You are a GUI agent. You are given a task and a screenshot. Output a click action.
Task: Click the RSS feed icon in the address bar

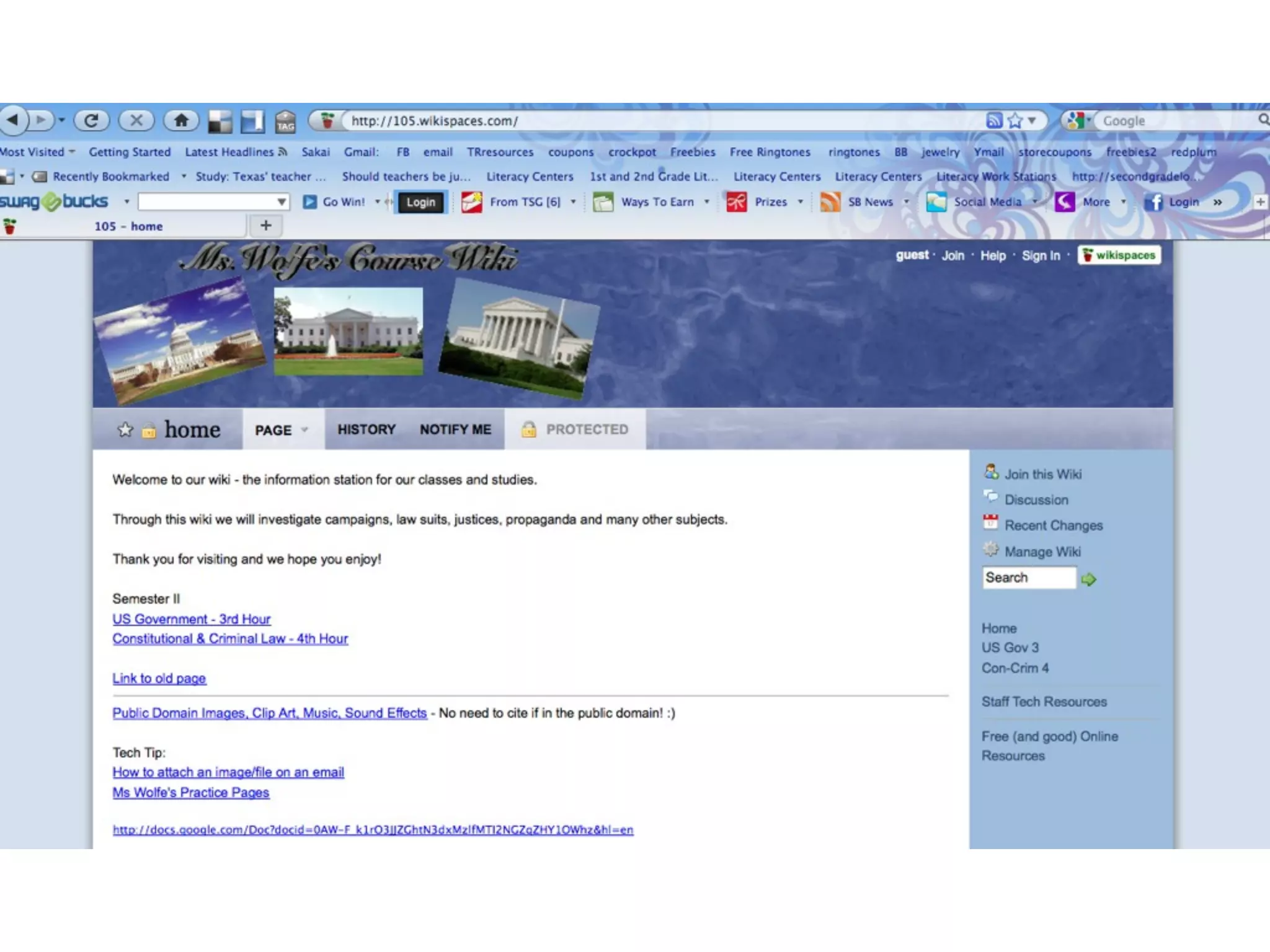click(993, 120)
